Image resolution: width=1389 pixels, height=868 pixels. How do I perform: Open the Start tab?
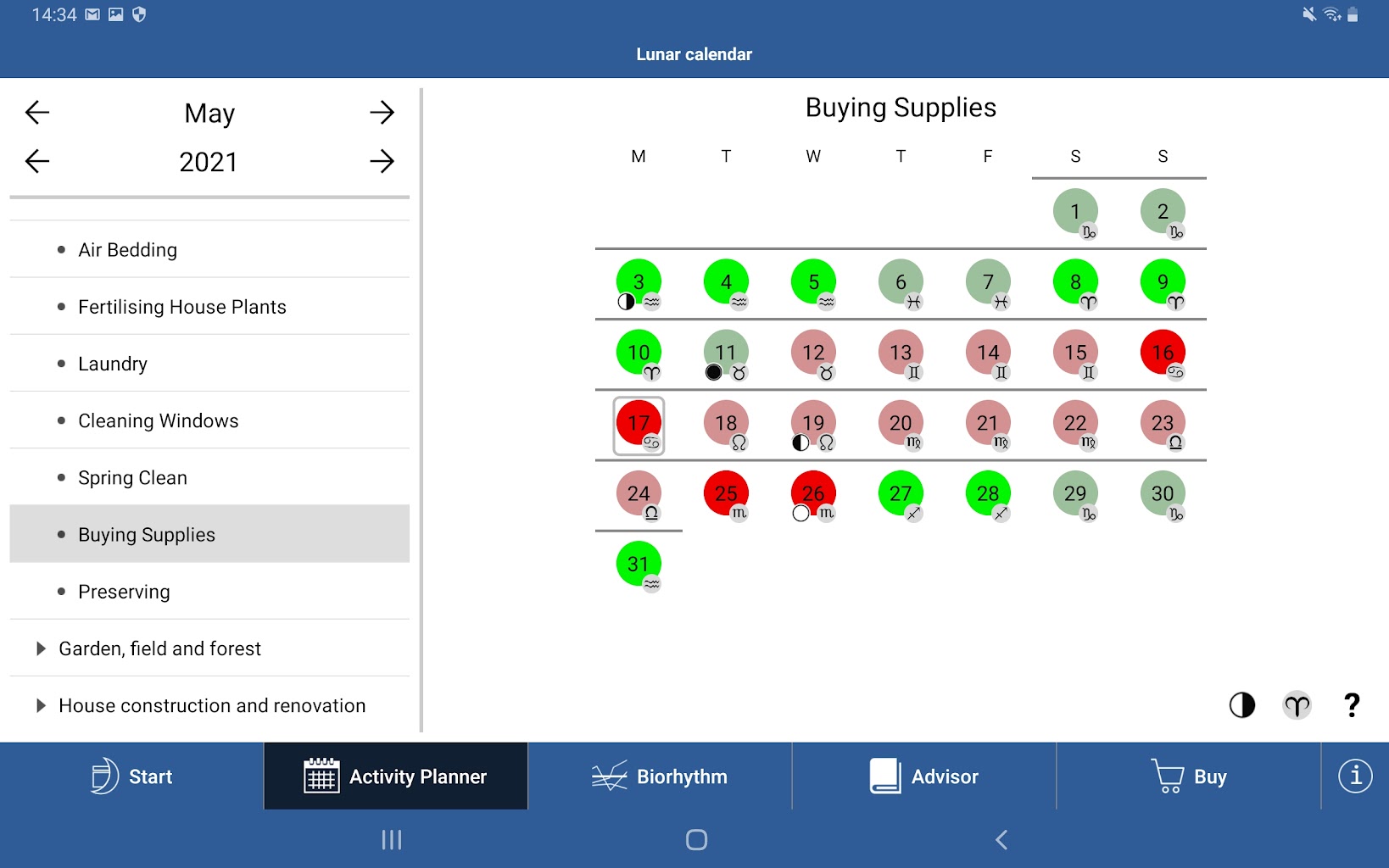(x=131, y=776)
